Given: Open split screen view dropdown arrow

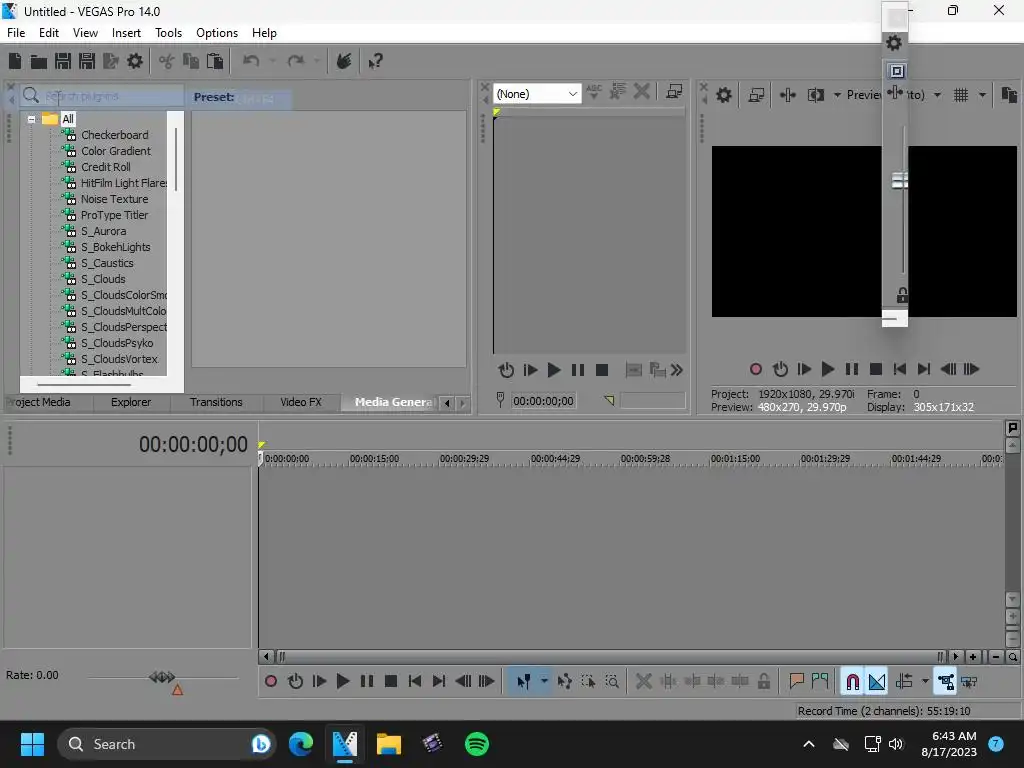Looking at the screenshot, I should [837, 95].
